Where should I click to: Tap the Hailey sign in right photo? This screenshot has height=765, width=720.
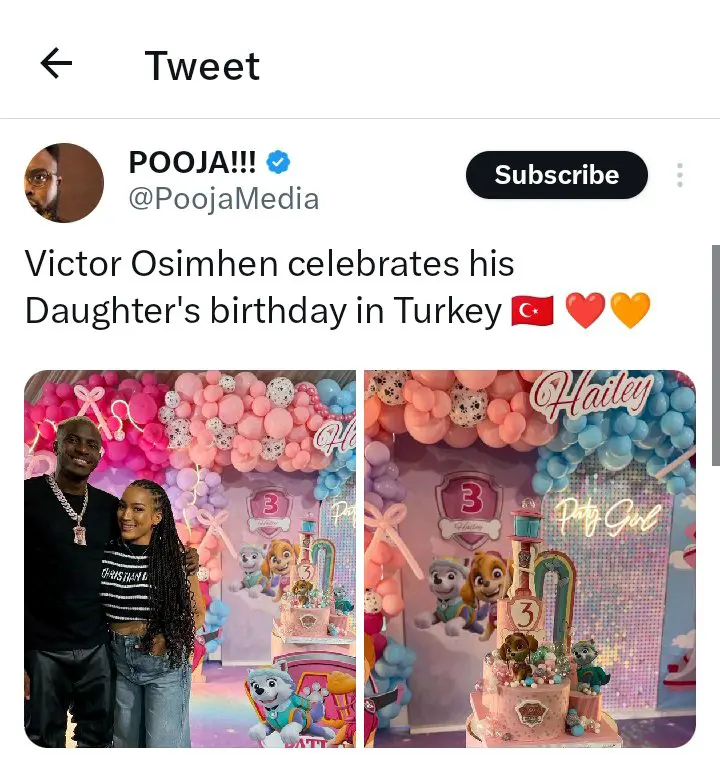[x=592, y=394]
